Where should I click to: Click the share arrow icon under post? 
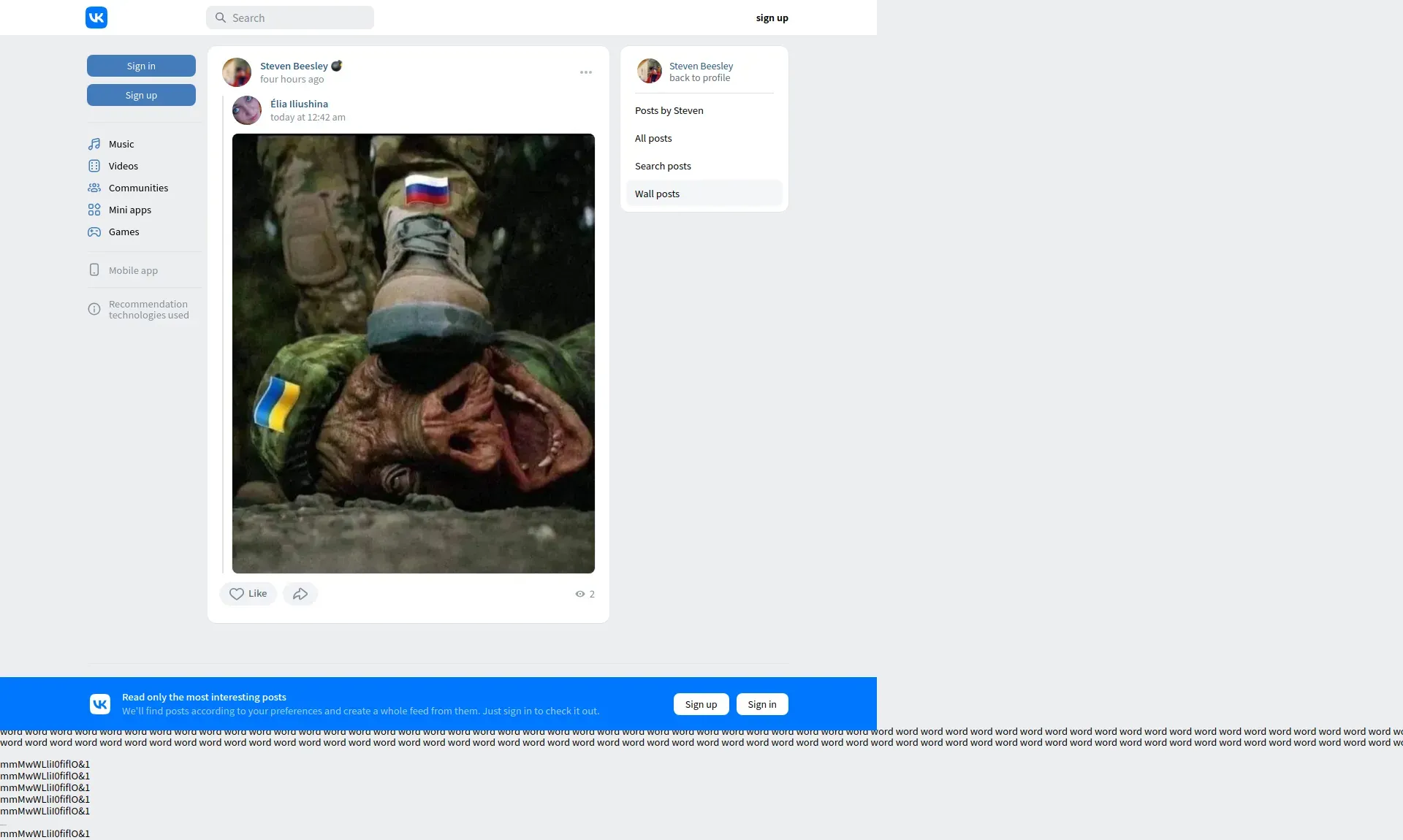pyautogui.click(x=300, y=594)
